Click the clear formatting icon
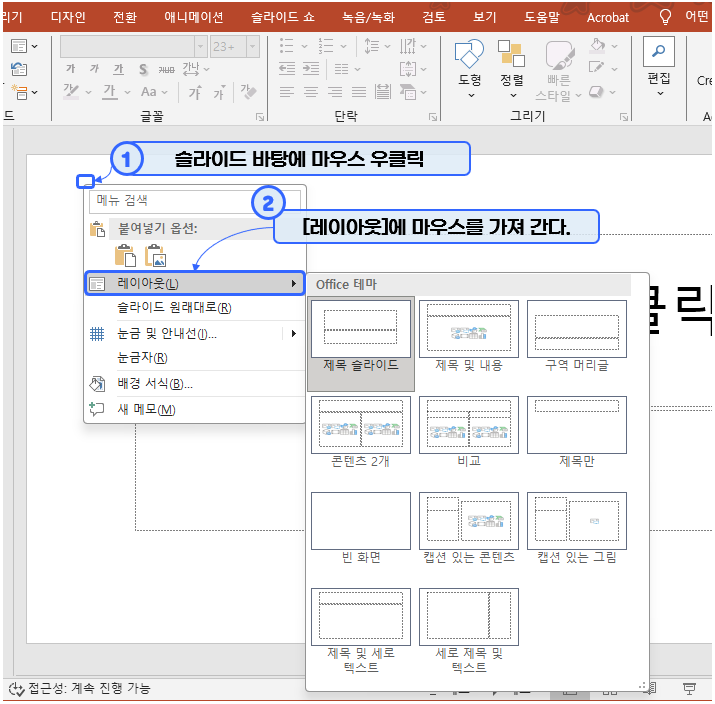715x704 pixels. click(248, 92)
